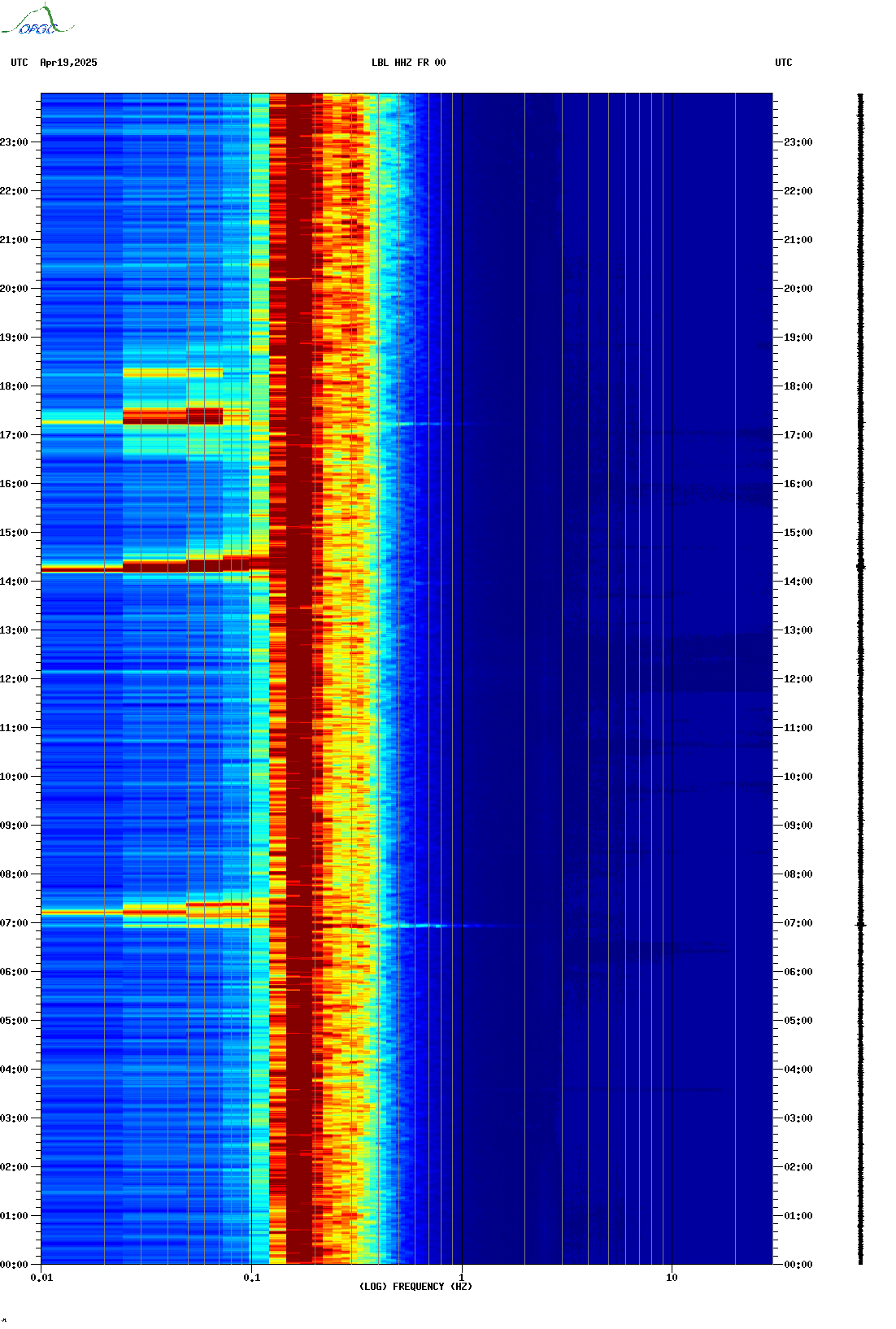
Task: Click the left 06:00 time label
Action: [14, 972]
